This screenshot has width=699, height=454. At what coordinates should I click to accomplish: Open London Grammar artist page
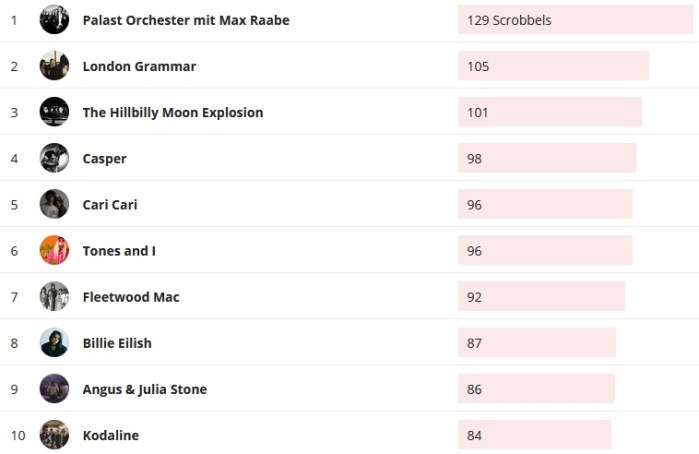[x=139, y=66]
